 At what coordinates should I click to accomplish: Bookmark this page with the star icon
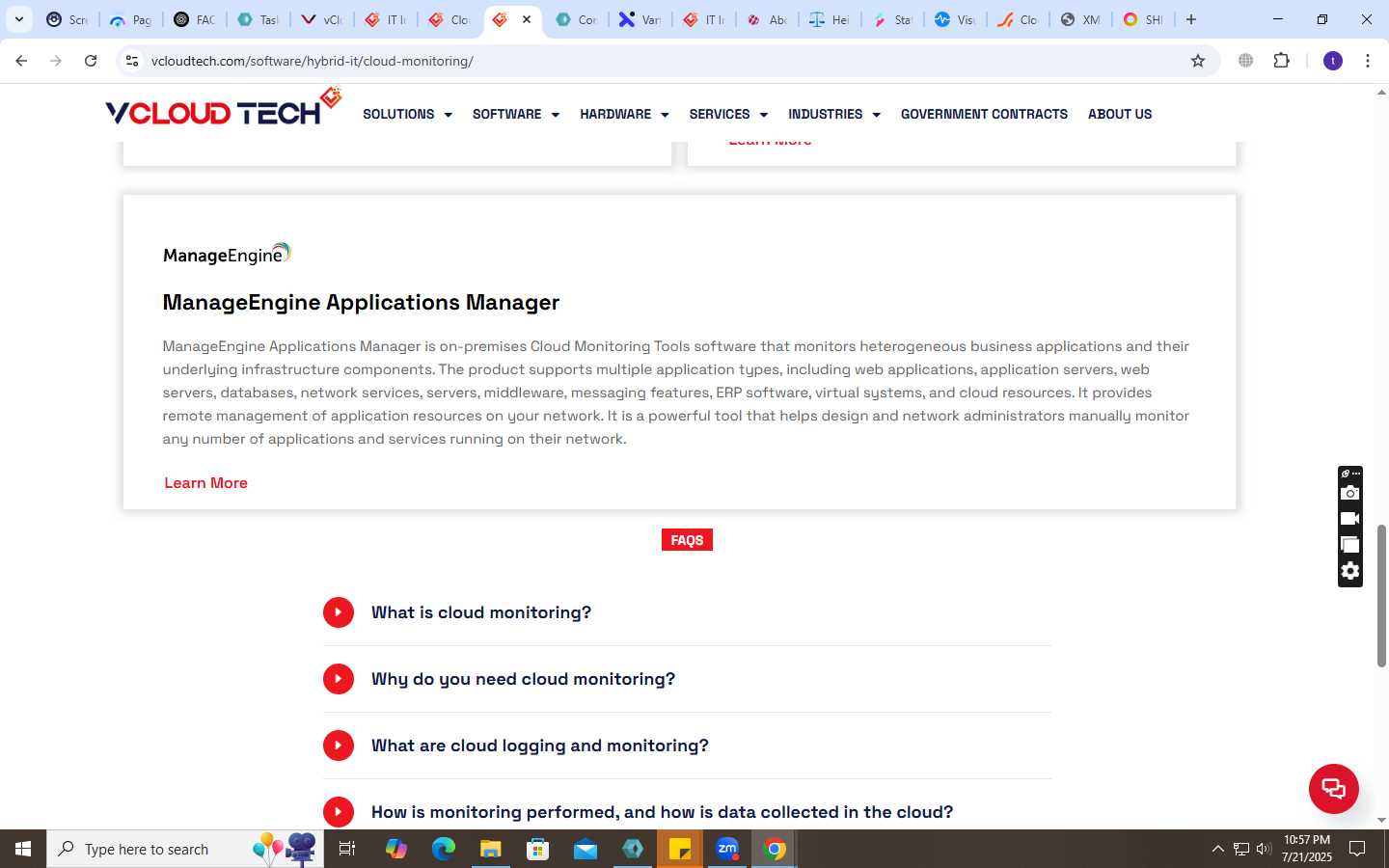click(x=1198, y=61)
